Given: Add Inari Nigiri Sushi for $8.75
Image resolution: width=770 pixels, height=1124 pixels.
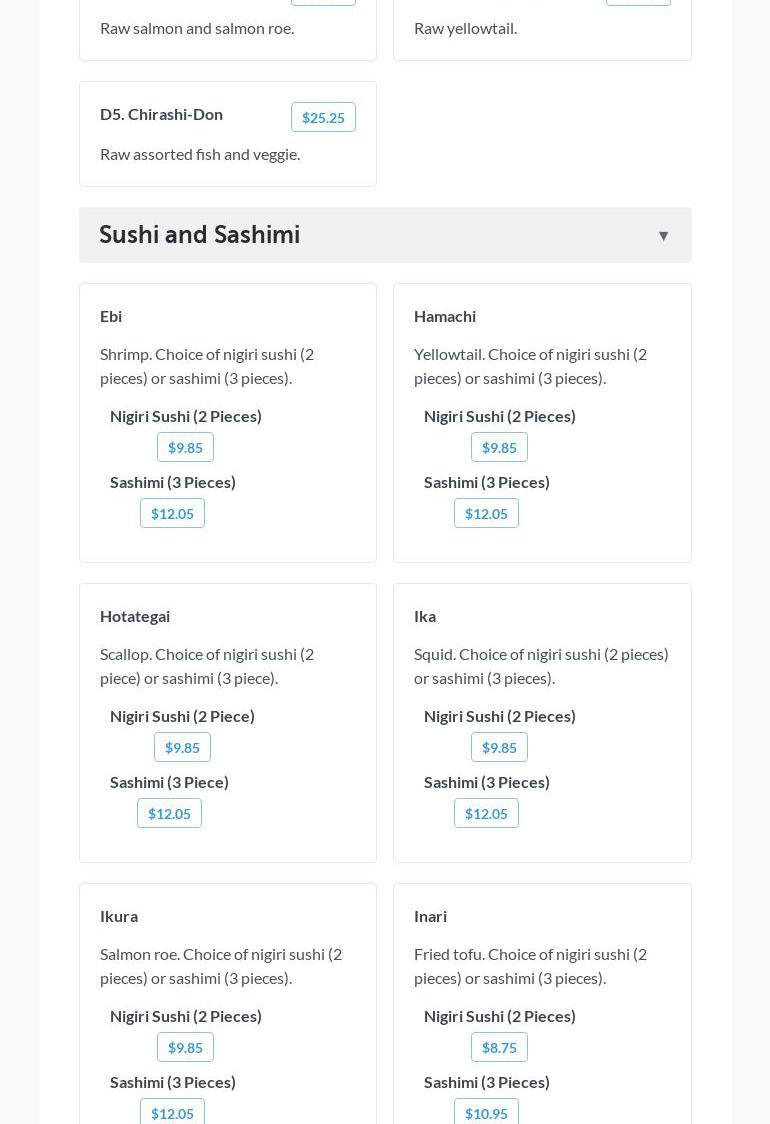Looking at the screenshot, I should (499, 1048).
